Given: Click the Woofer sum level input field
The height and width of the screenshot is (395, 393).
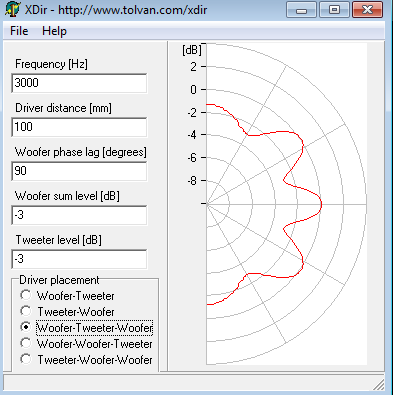Looking at the screenshot, I should click(x=79, y=215).
